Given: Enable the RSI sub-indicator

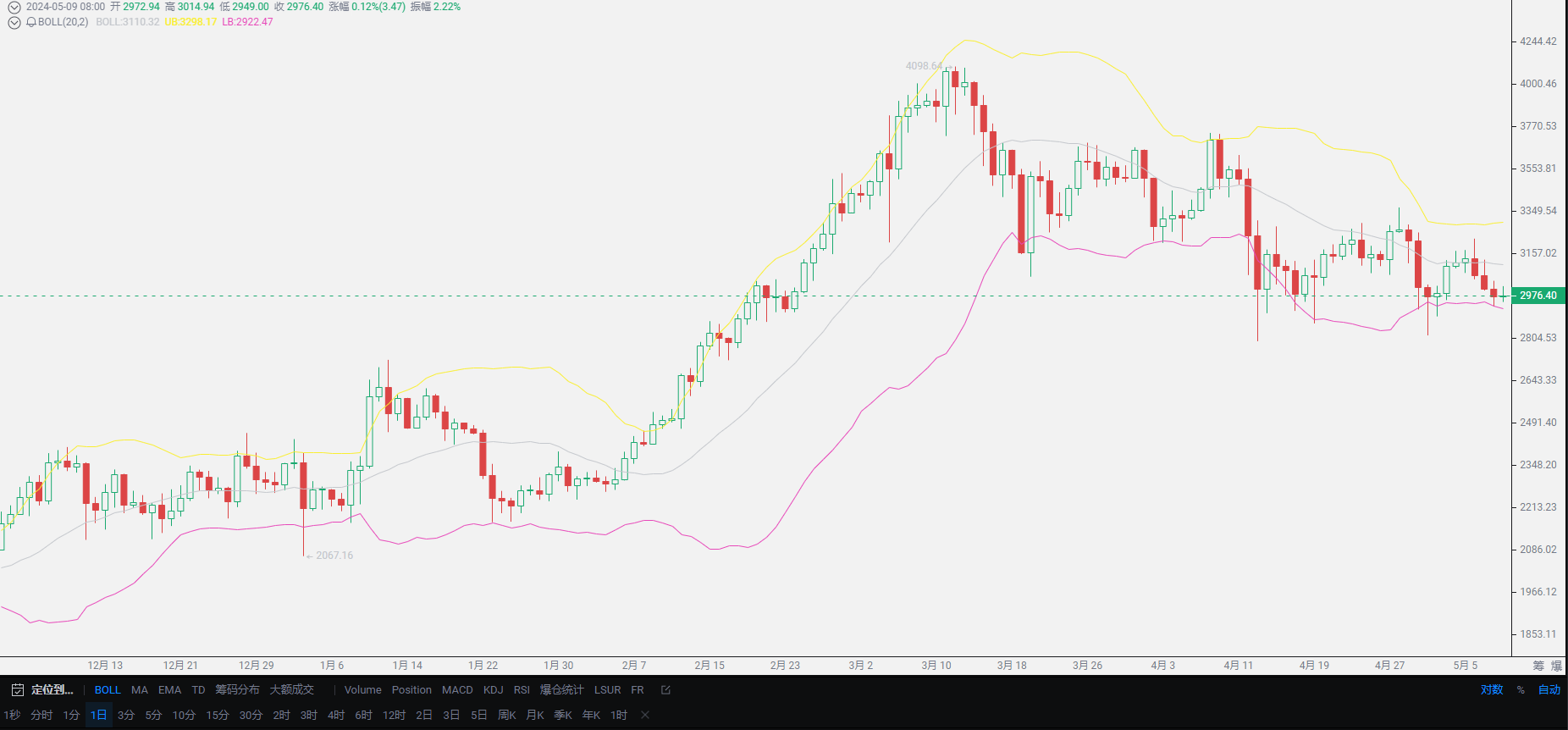Looking at the screenshot, I should tap(522, 690).
